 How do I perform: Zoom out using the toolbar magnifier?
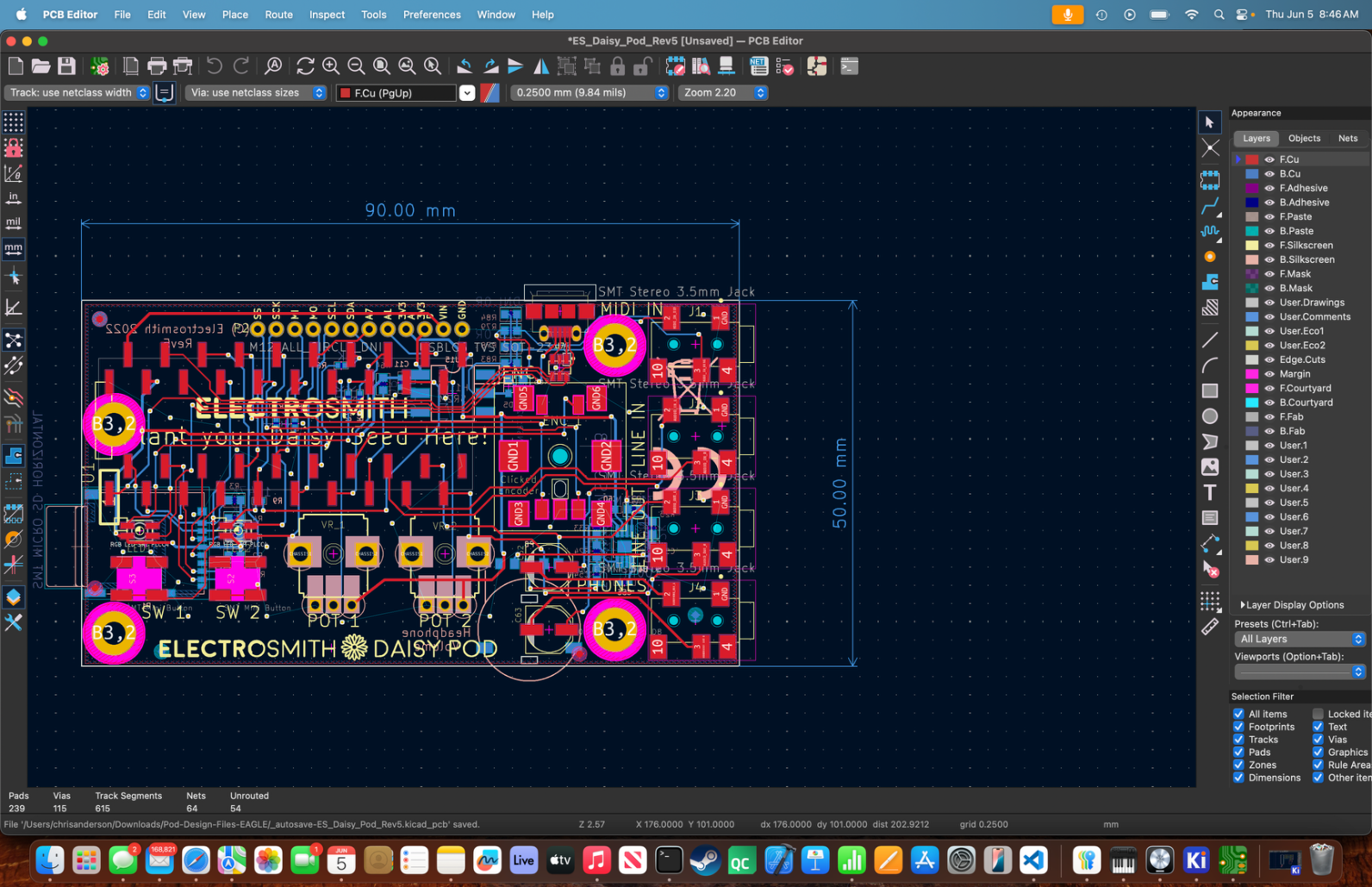pyautogui.click(x=356, y=66)
